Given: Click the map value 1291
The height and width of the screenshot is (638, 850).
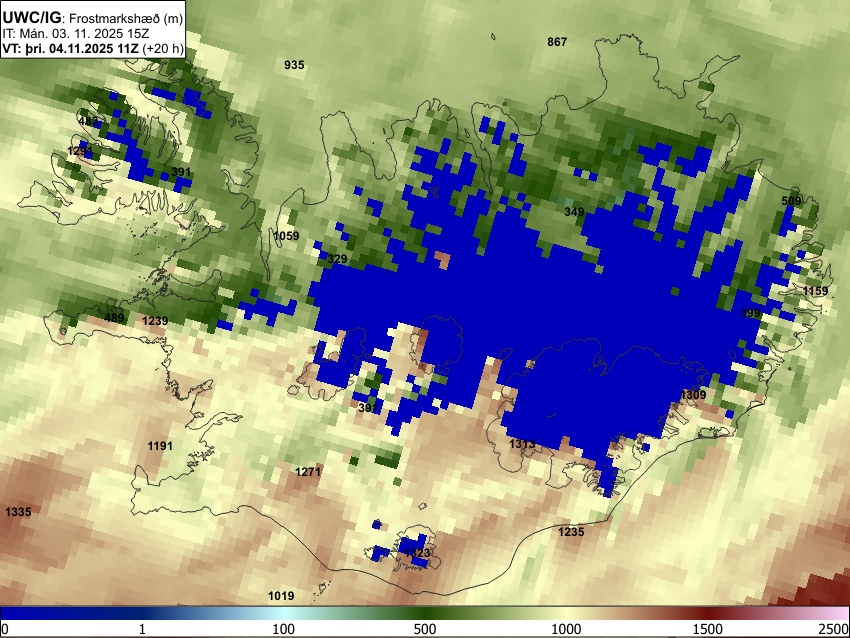Looking at the screenshot, I should coord(80,151).
